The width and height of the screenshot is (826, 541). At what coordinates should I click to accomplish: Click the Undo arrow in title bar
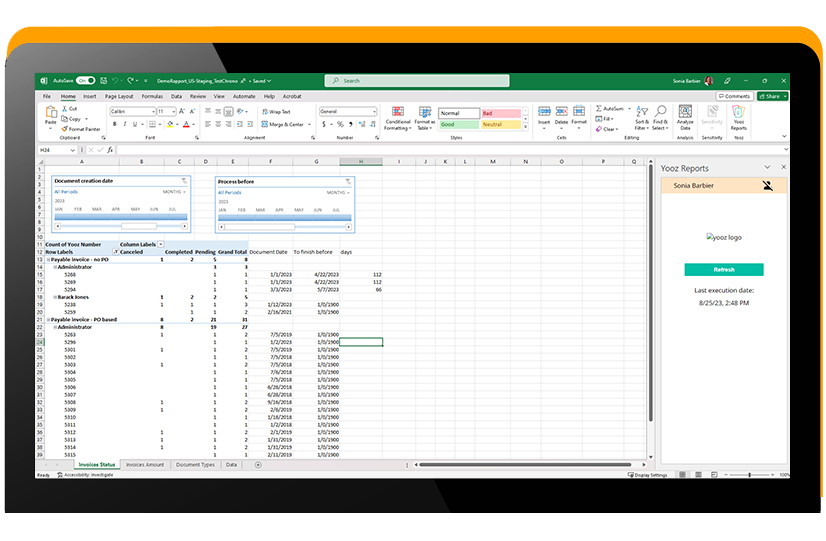coord(115,81)
